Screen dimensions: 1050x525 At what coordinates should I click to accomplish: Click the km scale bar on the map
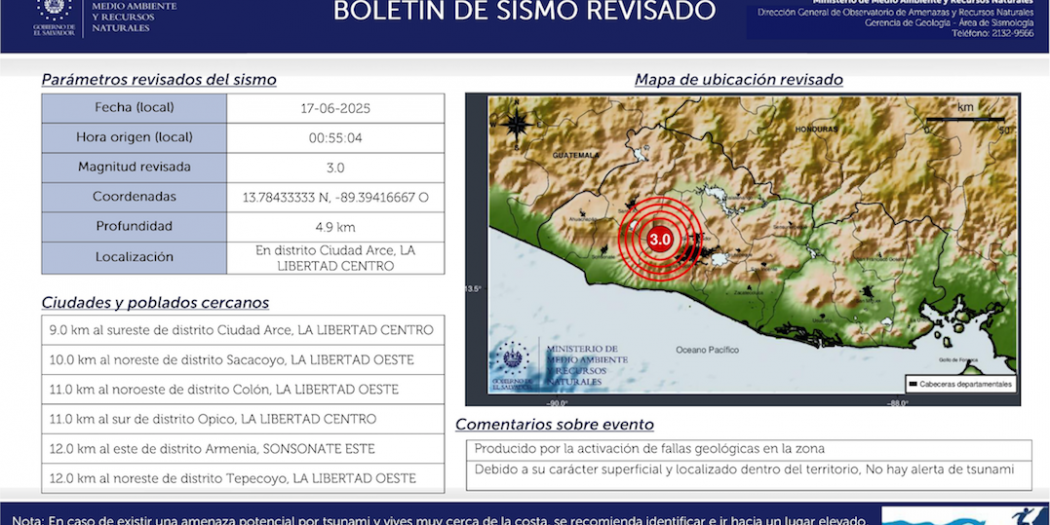coord(964,119)
